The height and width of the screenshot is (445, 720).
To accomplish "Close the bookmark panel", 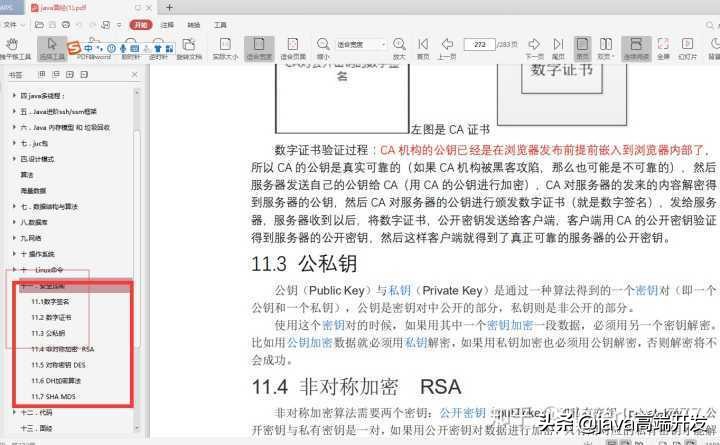I will tap(135, 74).
